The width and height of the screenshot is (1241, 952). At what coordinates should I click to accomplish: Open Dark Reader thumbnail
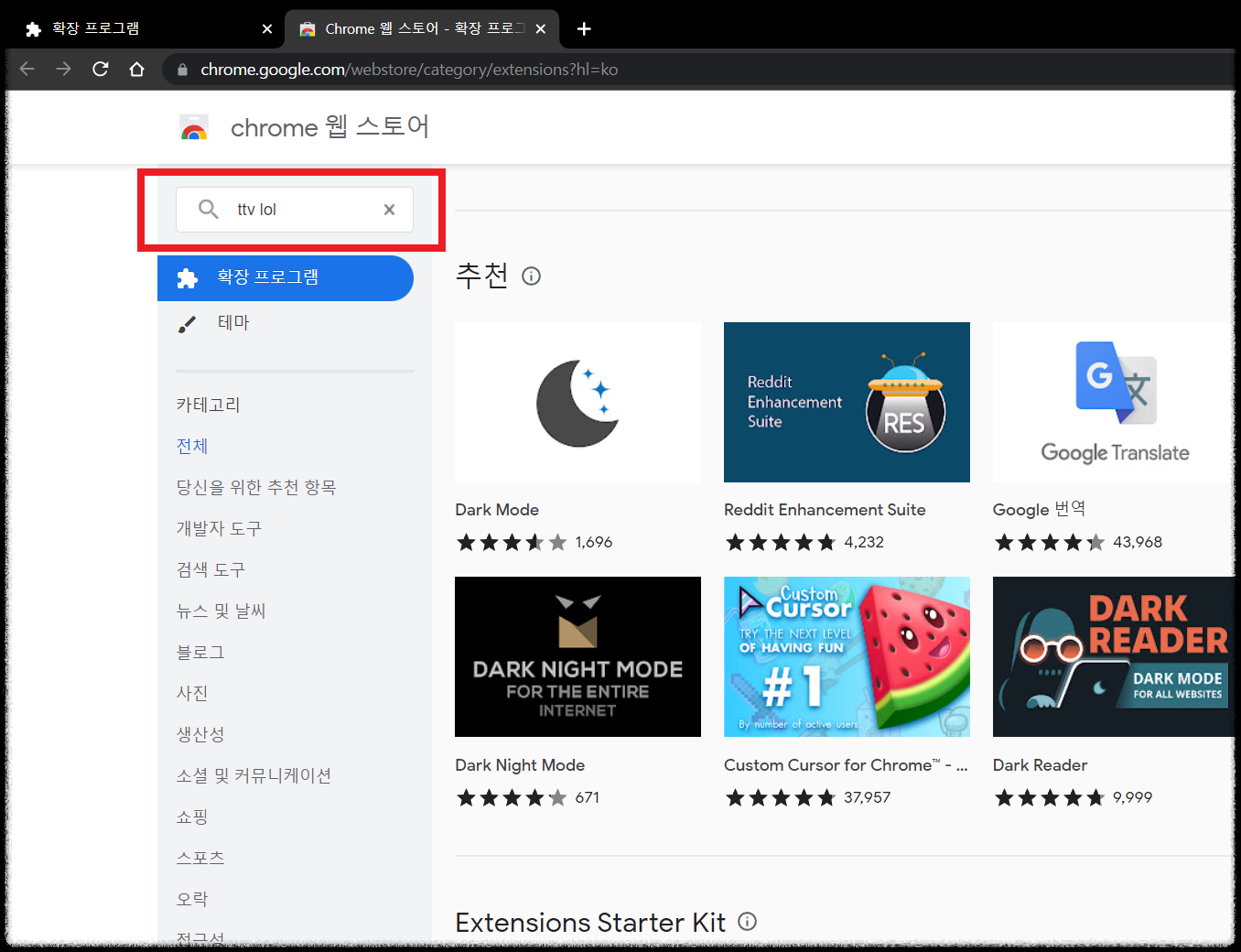point(1114,656)
